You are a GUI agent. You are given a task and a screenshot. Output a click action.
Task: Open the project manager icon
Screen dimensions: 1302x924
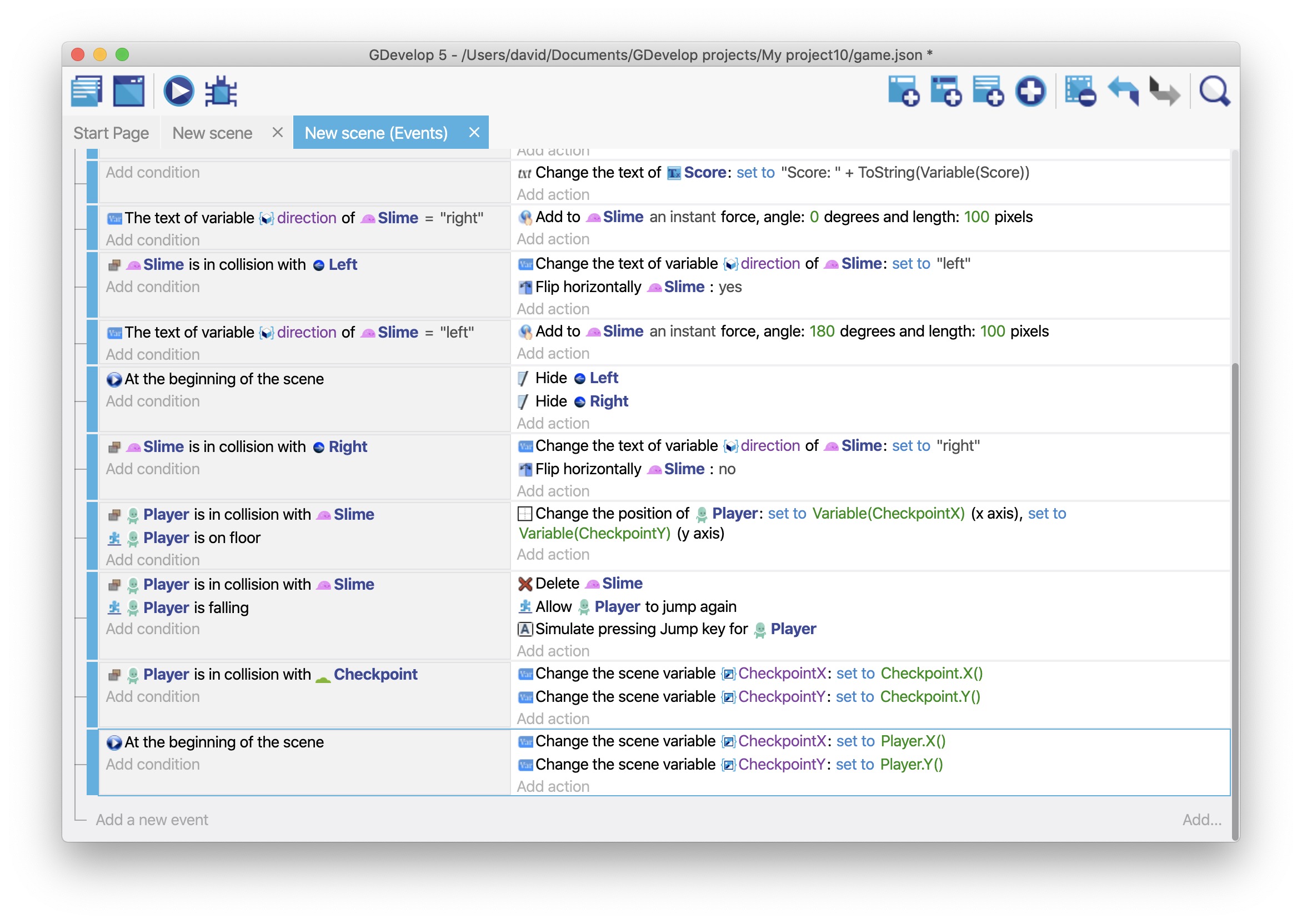tap(87, 91)
